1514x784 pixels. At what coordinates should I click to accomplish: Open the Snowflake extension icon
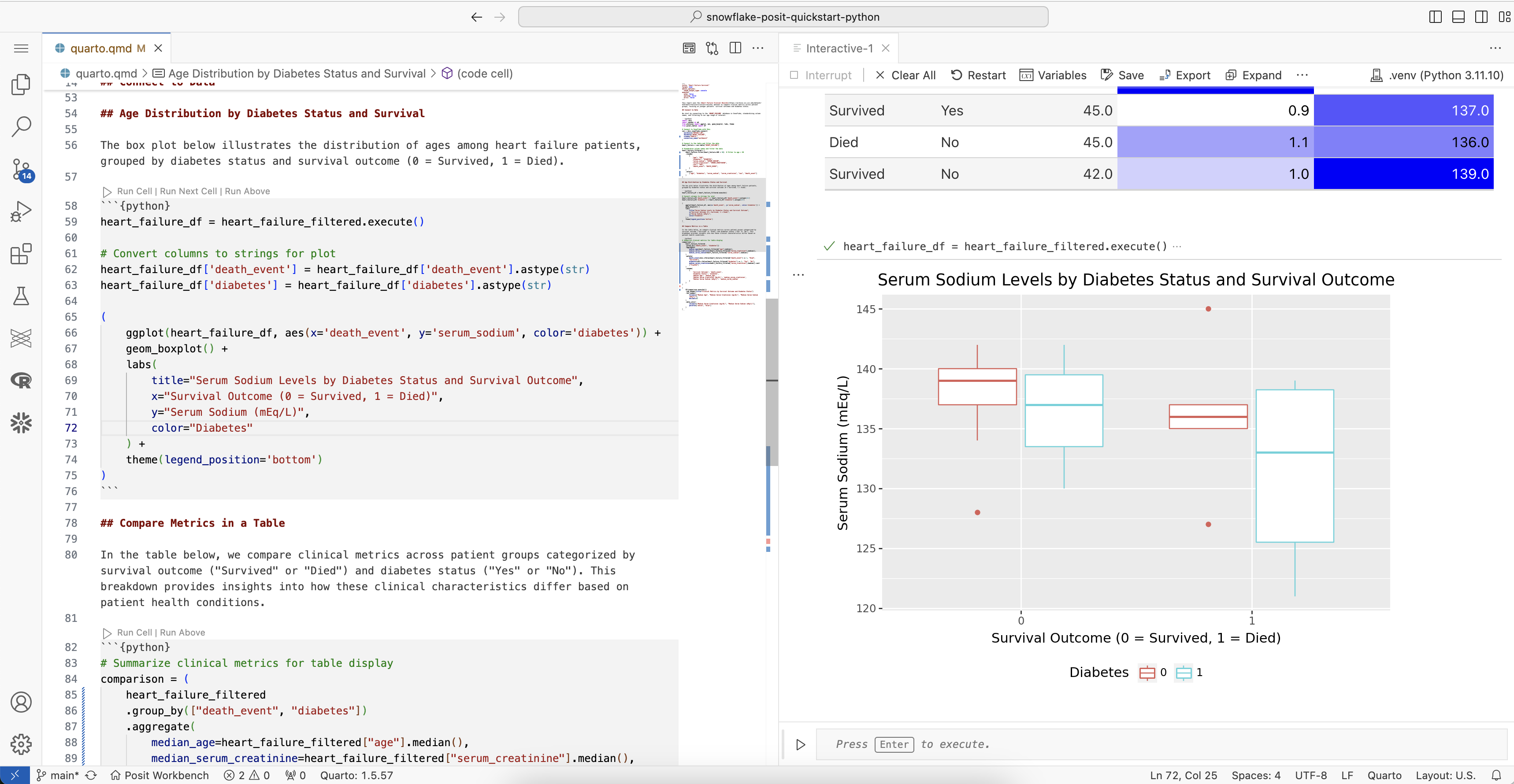[x=21, y=422]
